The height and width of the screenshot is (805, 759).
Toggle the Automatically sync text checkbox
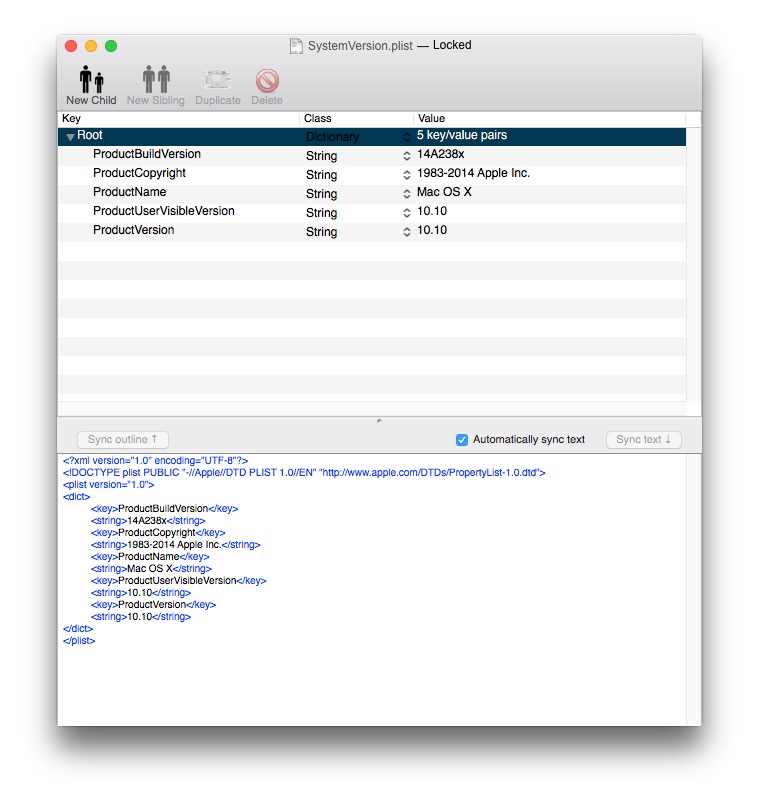pyautogui.click(x=462, y=439)
